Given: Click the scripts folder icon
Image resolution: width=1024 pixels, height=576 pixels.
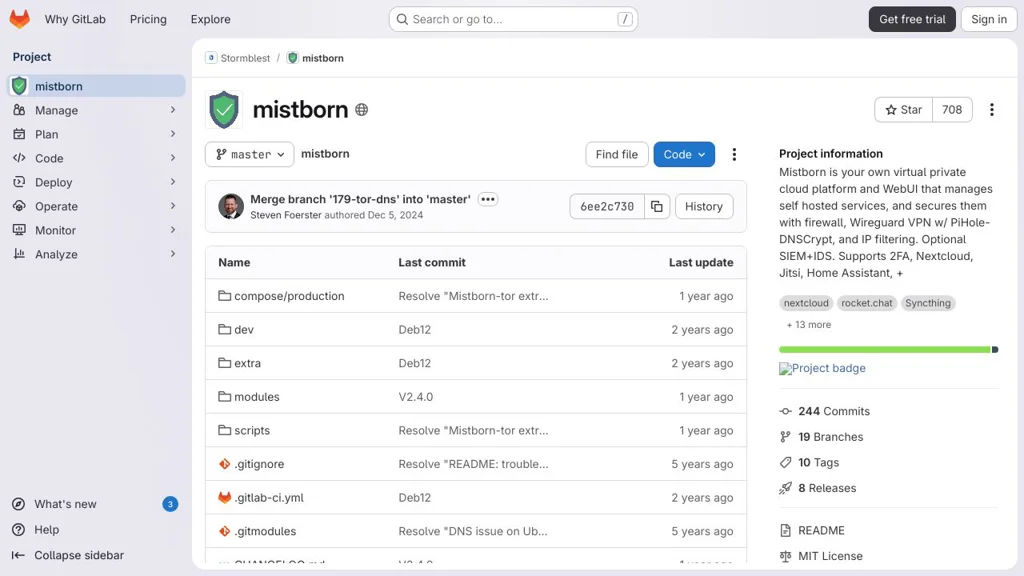Looking at the screenshot, I should pyautogui.click(x=225, y=430).
